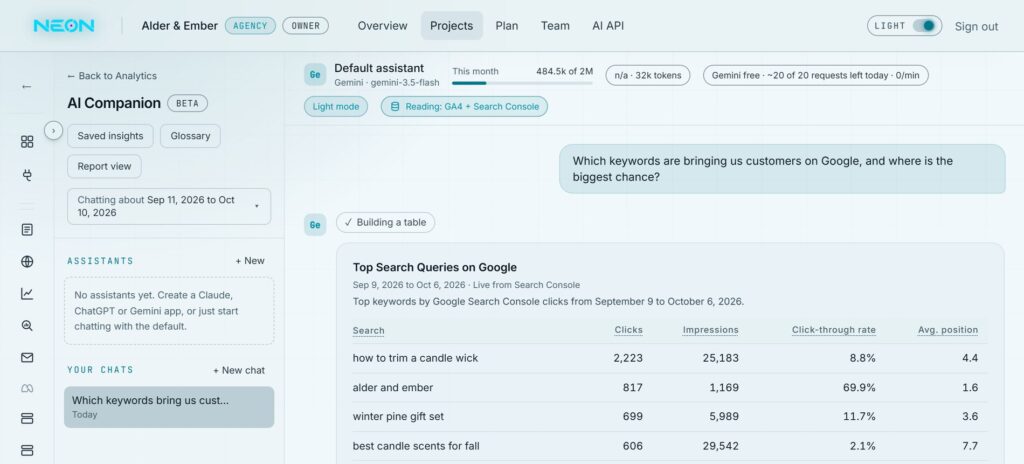Sort by the Click-through rate column header
Viewport: 1024px width, 464px height.
pyautogui.click(x=834, y=330)
